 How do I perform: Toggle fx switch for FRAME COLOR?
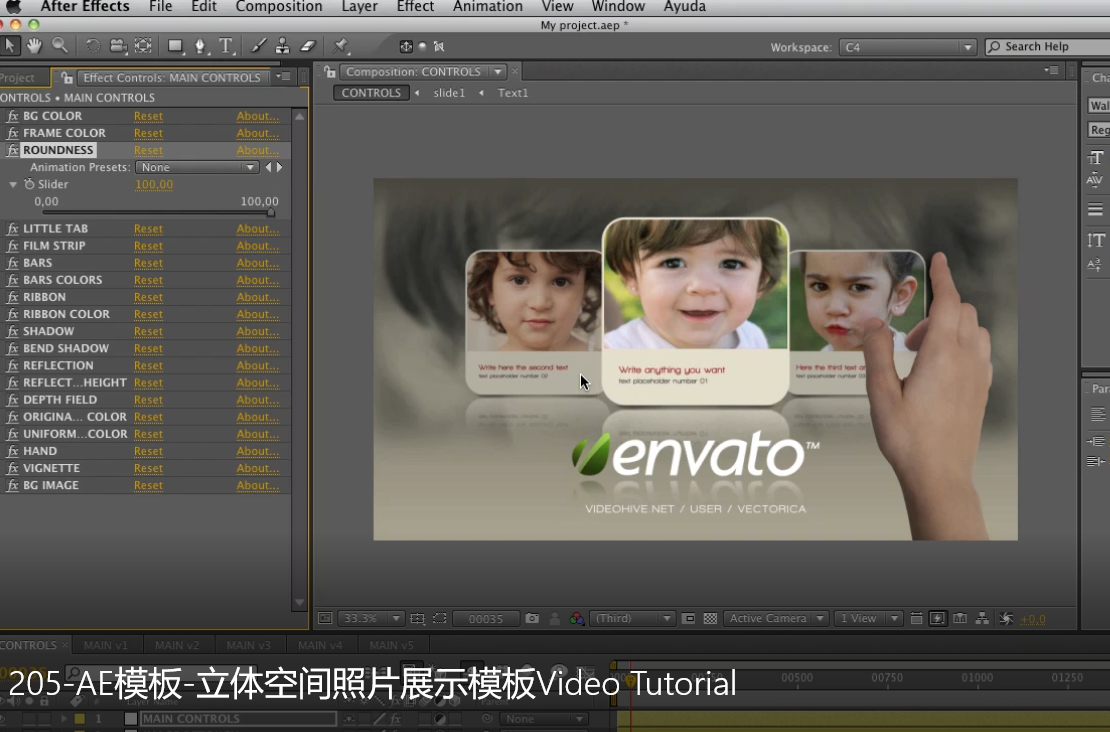pyautogui.click(x=12, y=133)
